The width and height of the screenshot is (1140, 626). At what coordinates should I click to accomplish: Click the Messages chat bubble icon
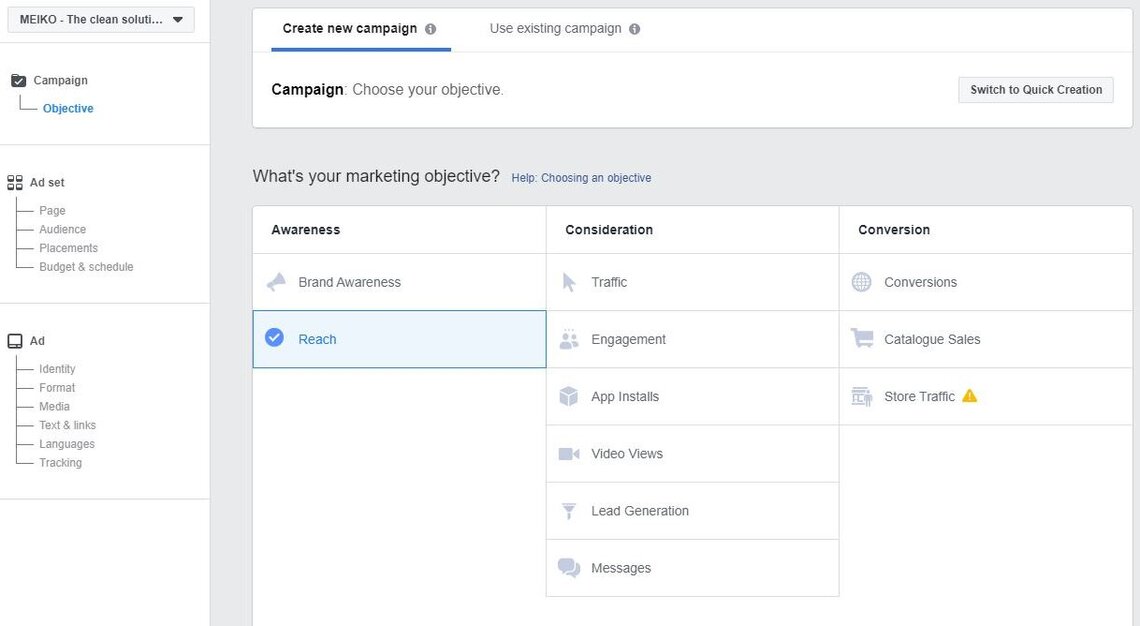pos(569,568)
